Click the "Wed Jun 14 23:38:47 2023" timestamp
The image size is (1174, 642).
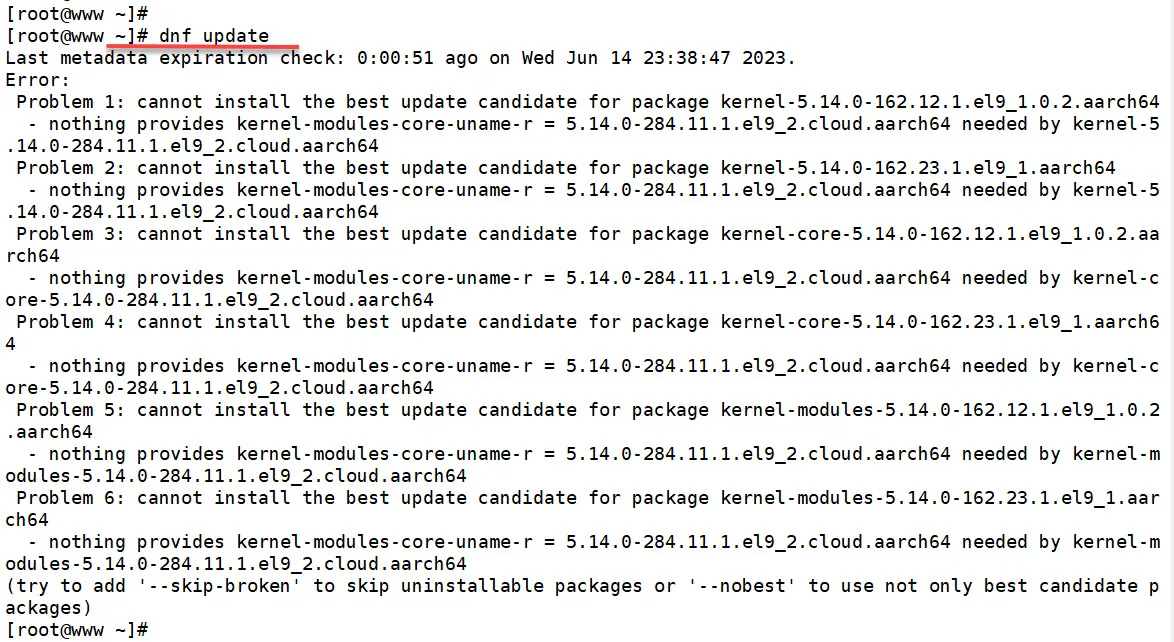[658, 58]
